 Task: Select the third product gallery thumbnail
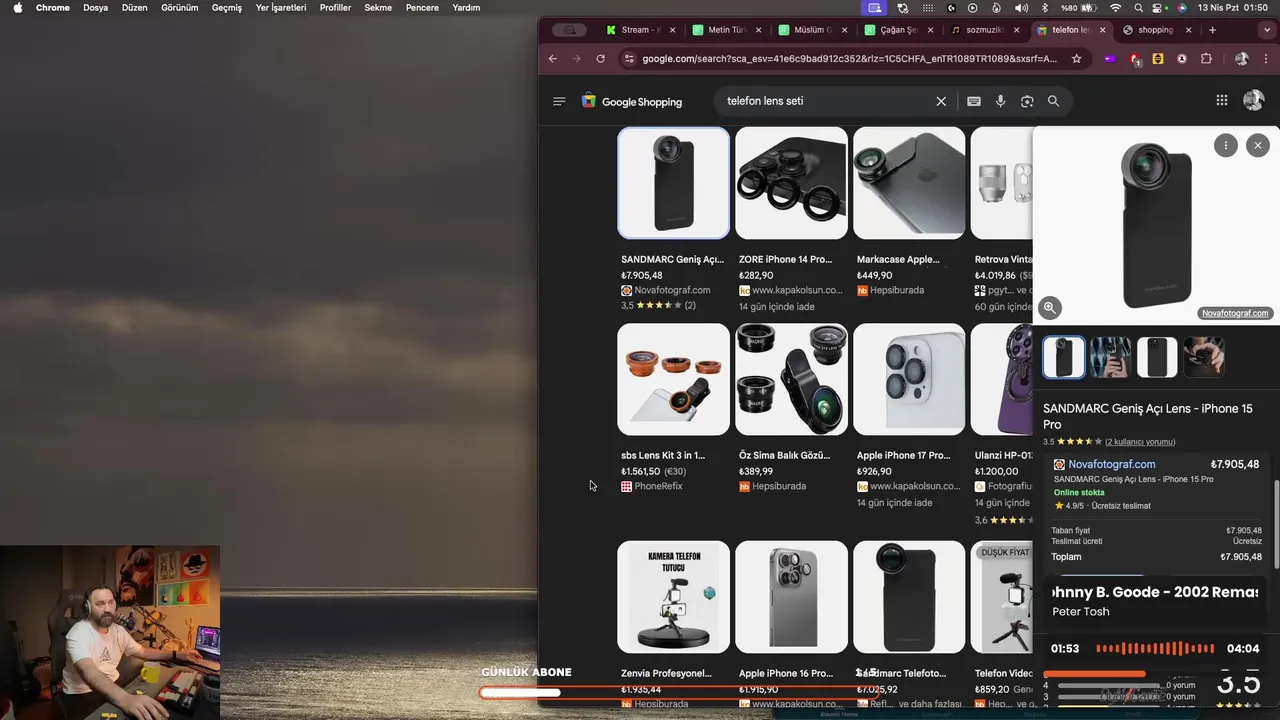pos(1157,357)
